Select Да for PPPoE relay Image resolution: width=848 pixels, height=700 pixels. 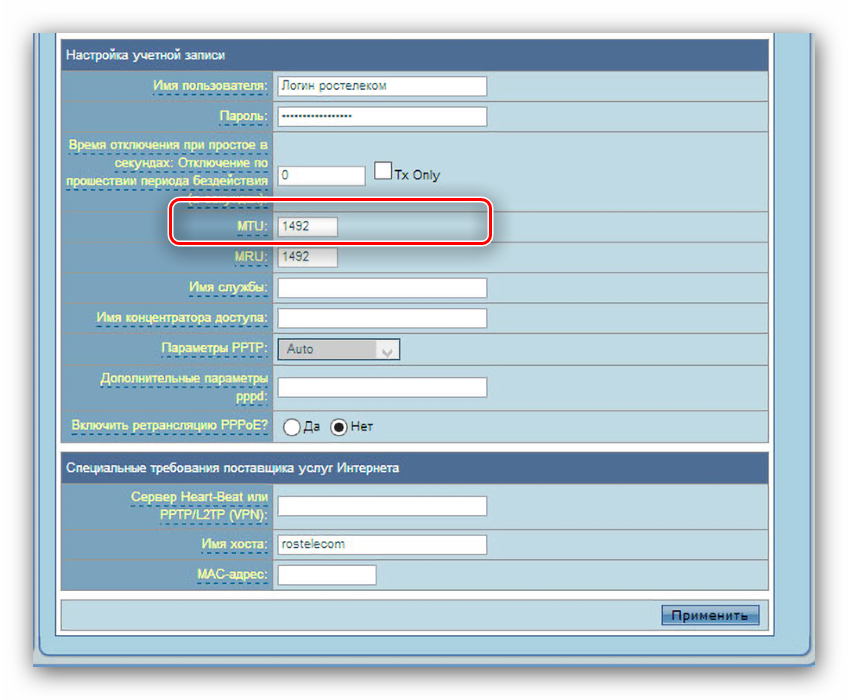[x=292, y=427]
